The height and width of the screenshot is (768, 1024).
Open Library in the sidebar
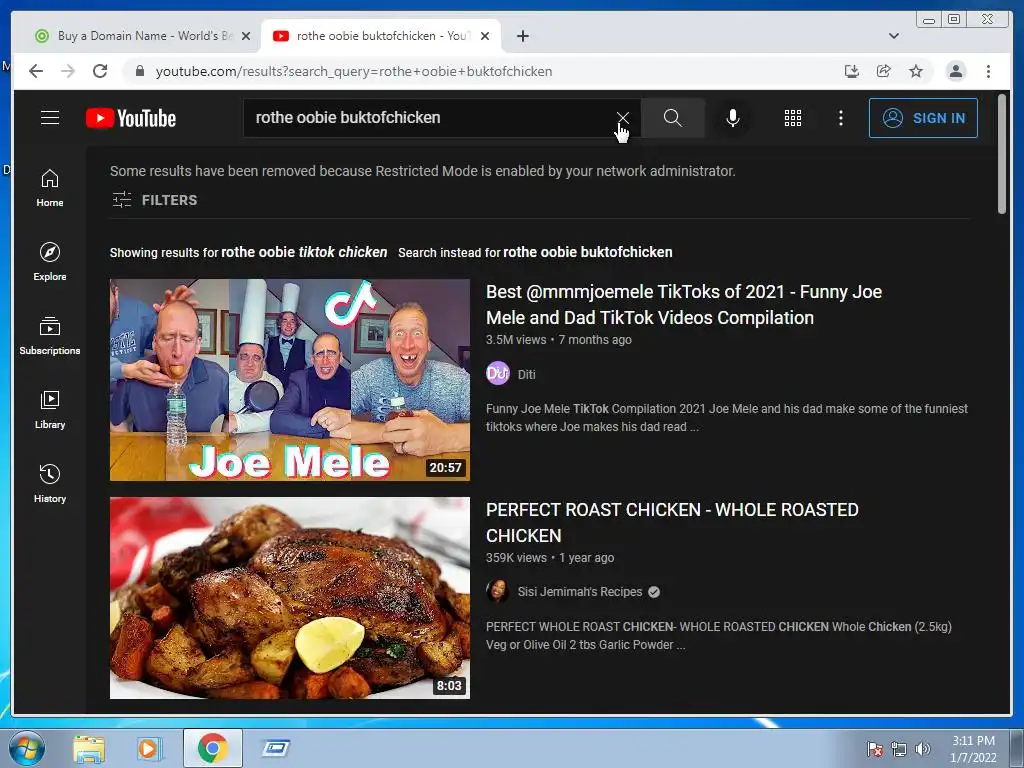[x=50, y=409]
